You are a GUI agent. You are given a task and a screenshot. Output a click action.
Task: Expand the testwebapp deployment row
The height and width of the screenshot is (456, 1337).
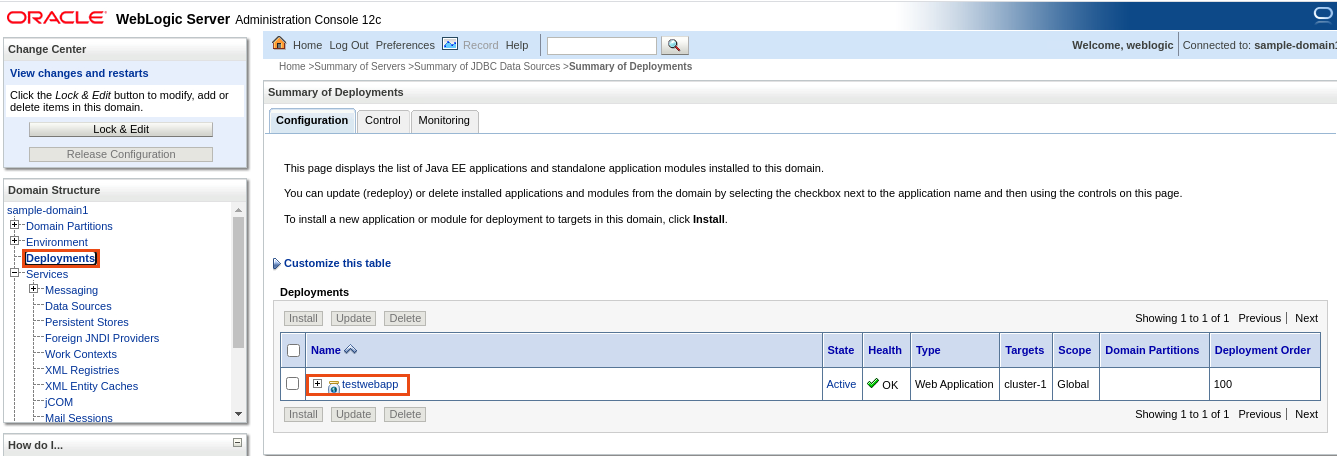(x=317, y=383)
